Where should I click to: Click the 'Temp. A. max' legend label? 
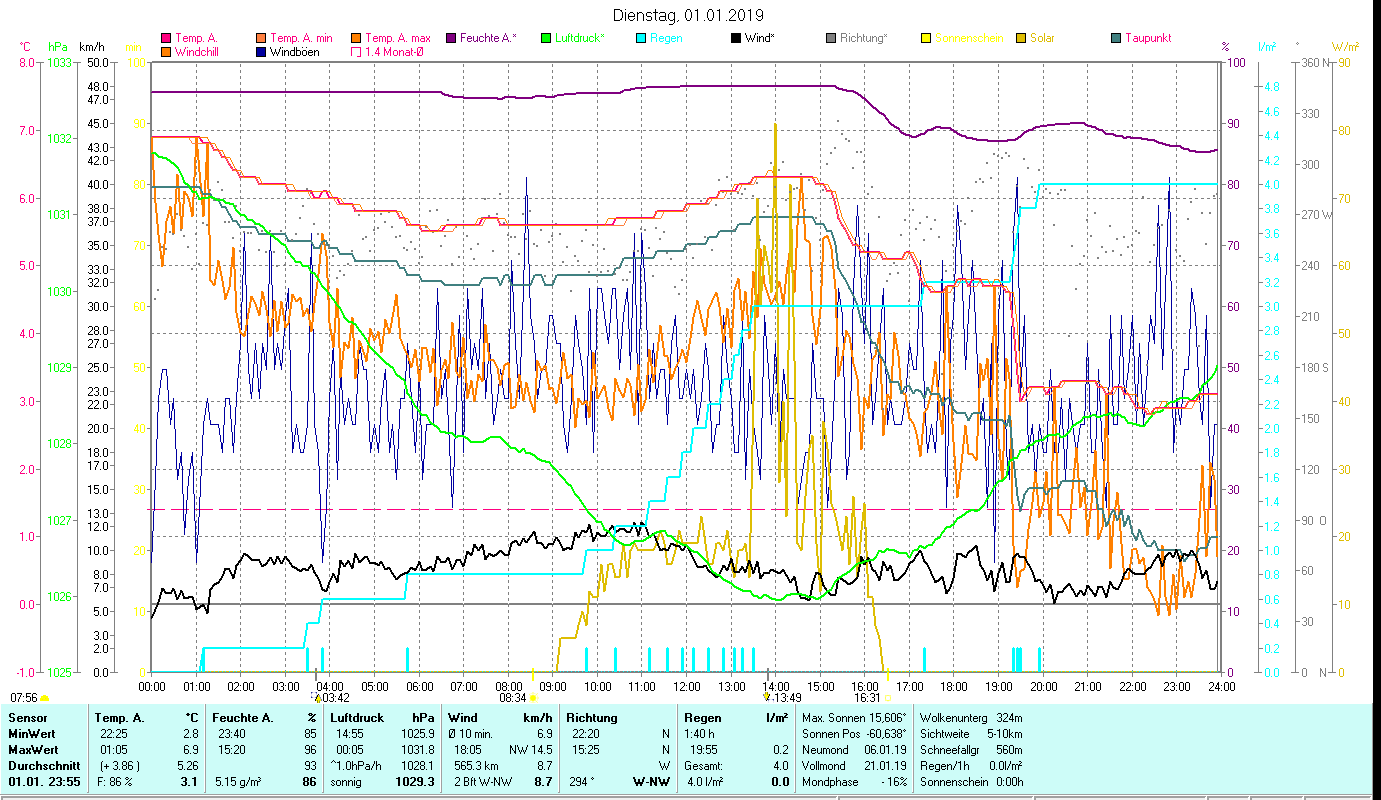398,38
